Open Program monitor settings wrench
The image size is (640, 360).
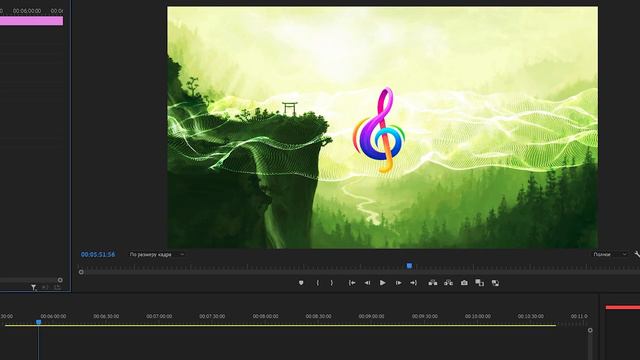[x=637, y=254]
